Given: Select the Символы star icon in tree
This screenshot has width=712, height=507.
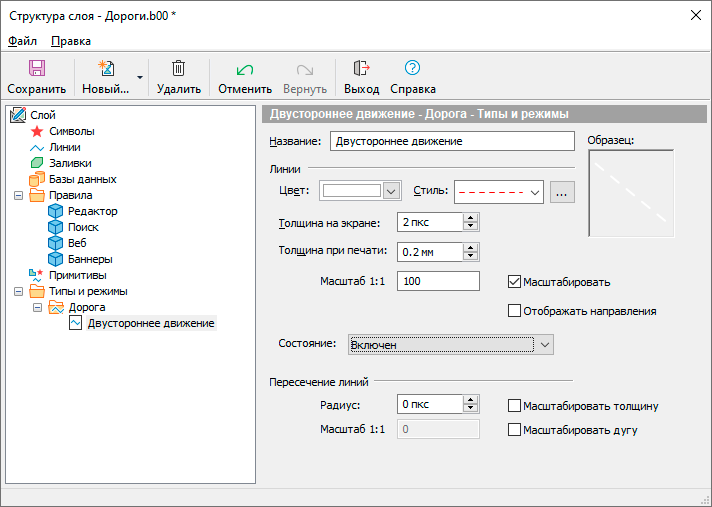Looking at the screenshot, I should click(37, 131).
